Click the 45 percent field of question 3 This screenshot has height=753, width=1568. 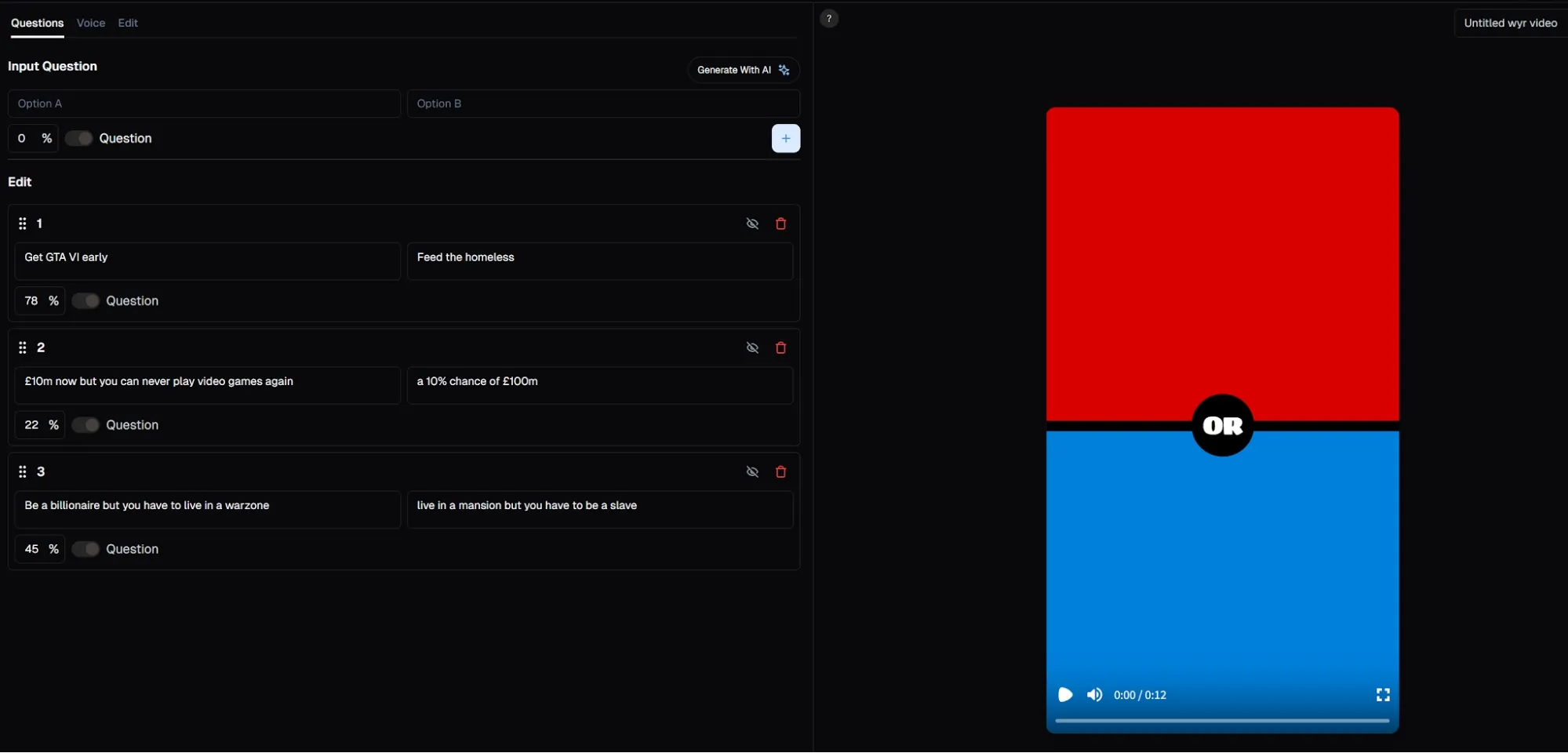[x=40, y=549]
